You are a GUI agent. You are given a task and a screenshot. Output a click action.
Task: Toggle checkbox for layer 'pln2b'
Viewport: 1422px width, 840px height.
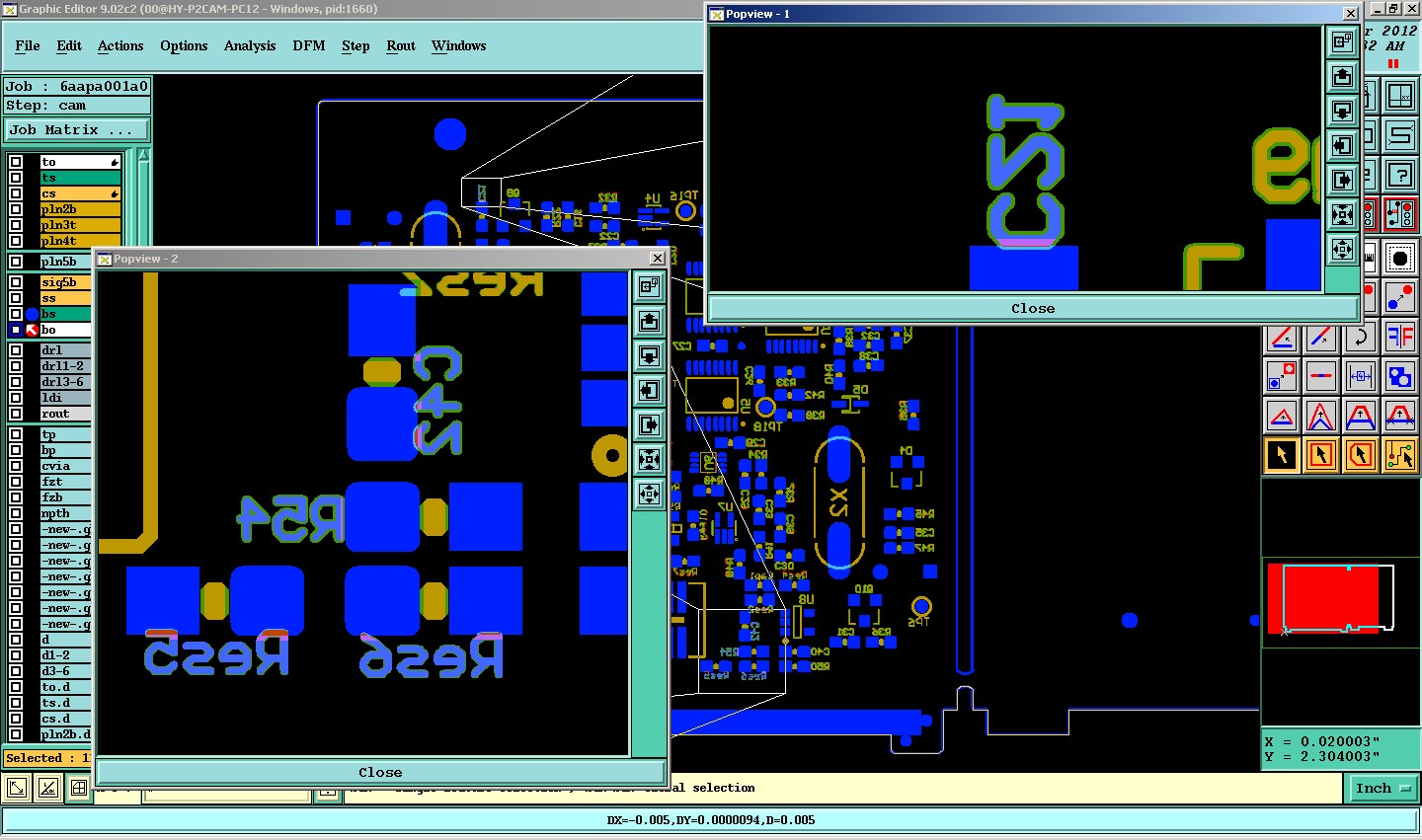coord(16,209)
